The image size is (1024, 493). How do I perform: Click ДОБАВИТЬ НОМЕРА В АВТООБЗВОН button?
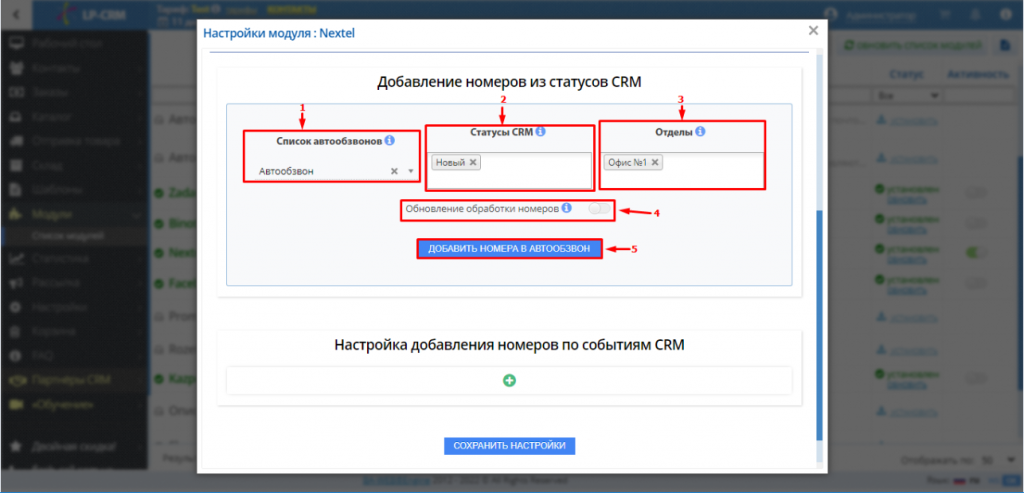coord(509,249)
